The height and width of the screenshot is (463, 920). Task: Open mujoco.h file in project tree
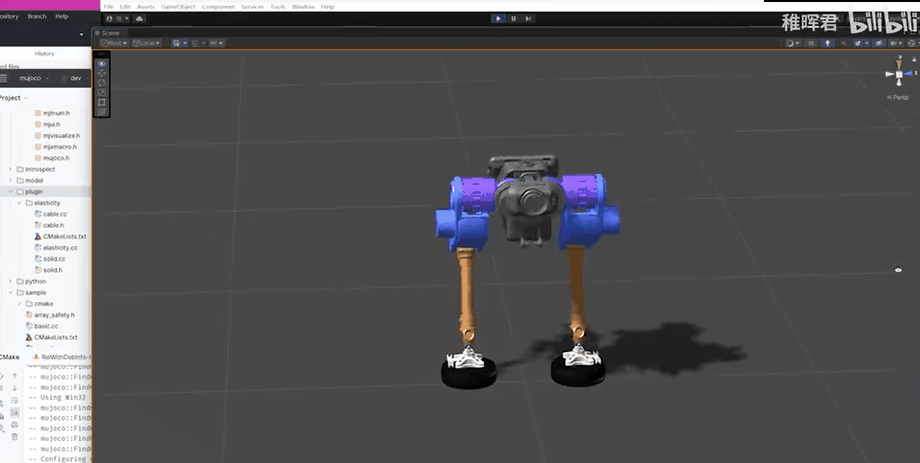click(x=55, y=158)
